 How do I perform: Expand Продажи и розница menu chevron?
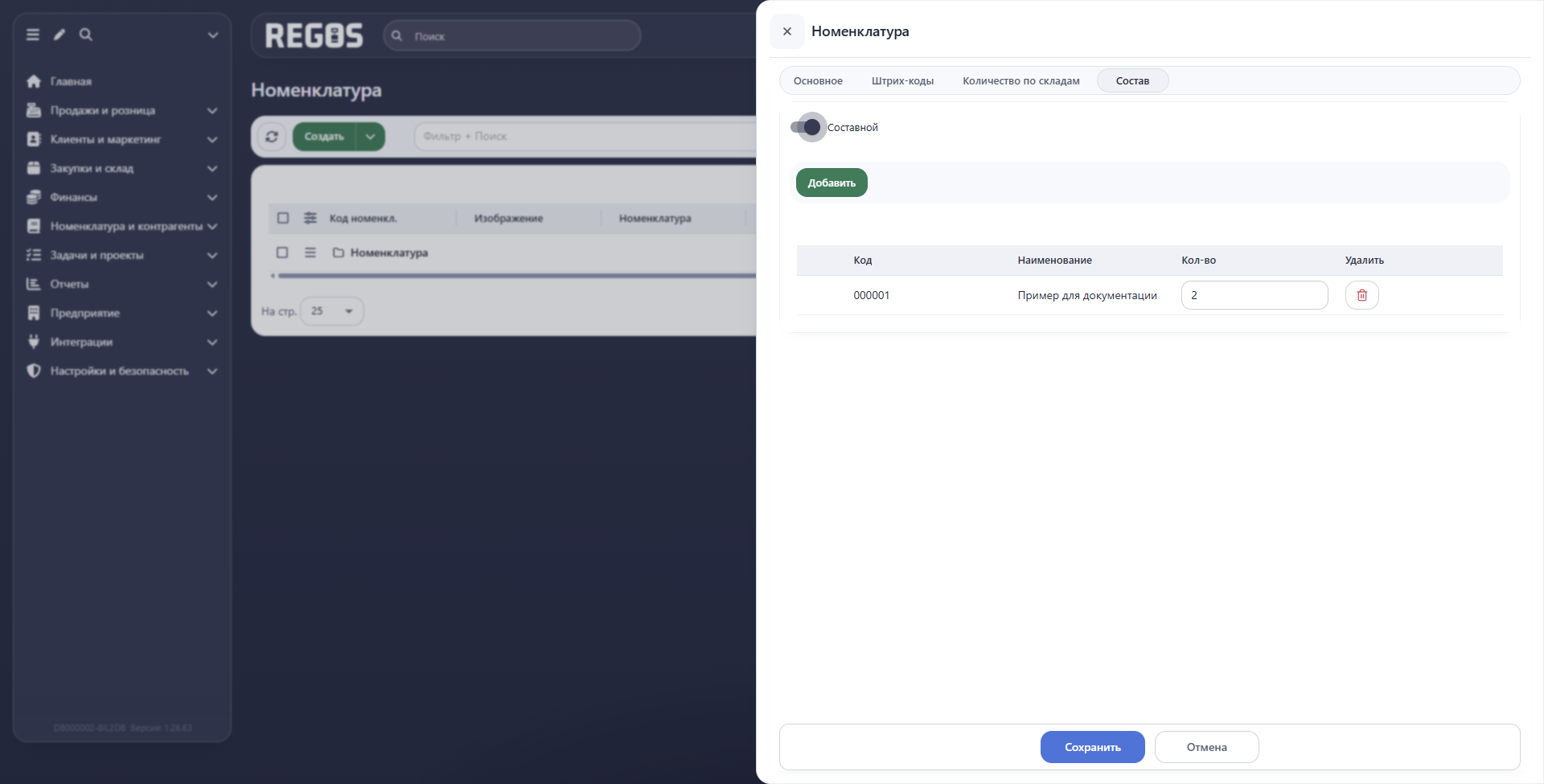coord(212,110)
